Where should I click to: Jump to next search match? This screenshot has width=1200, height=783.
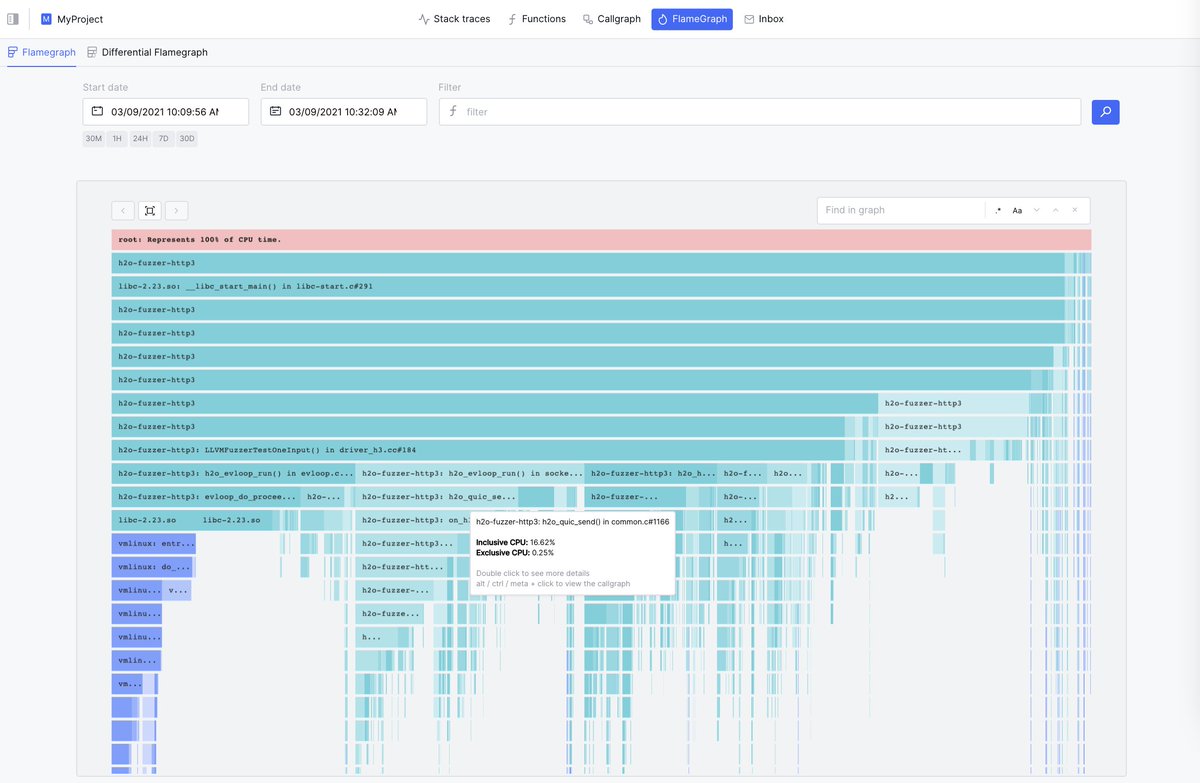click(1037, 210)
